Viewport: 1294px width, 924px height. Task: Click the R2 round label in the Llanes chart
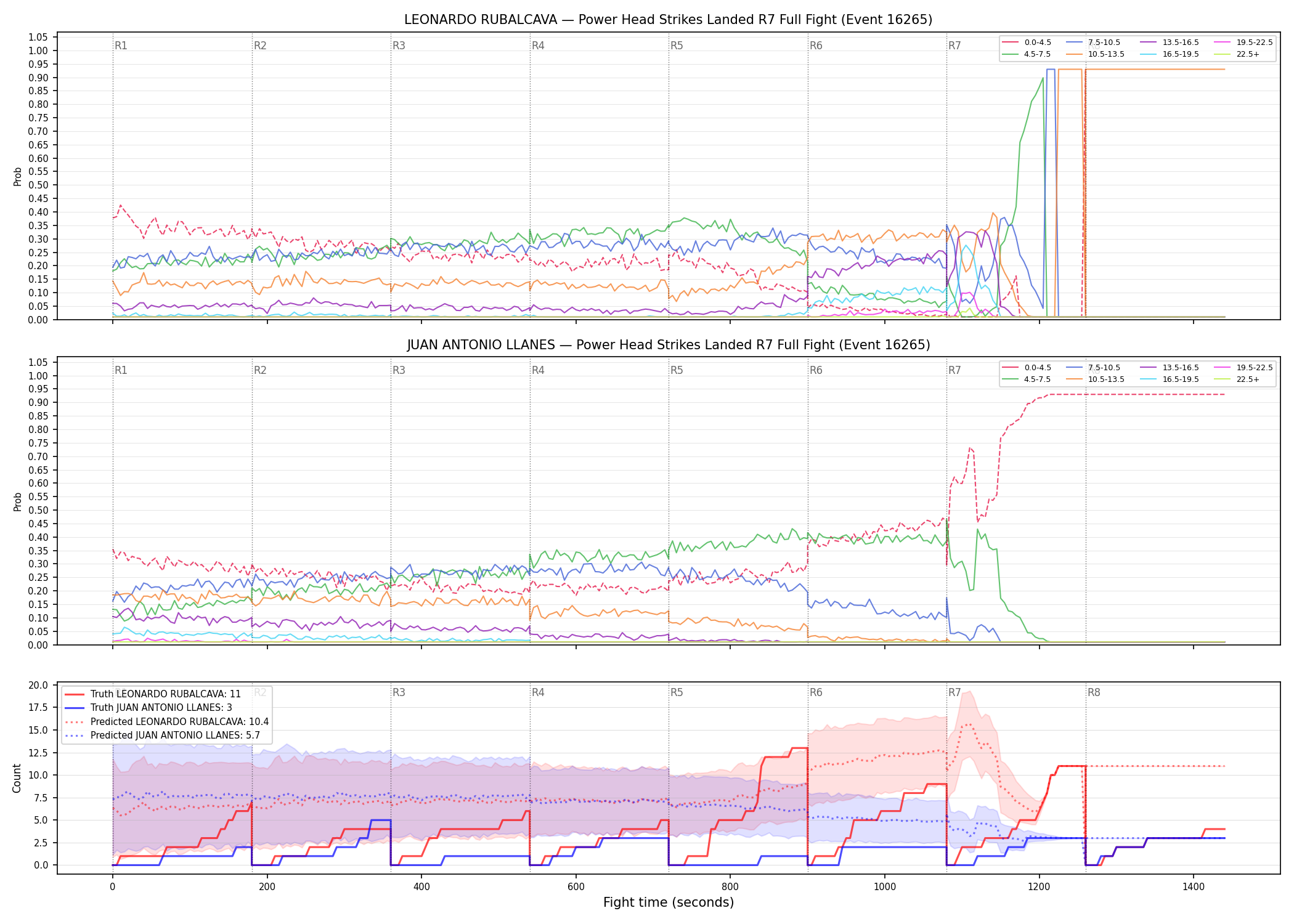coord(260,370)
